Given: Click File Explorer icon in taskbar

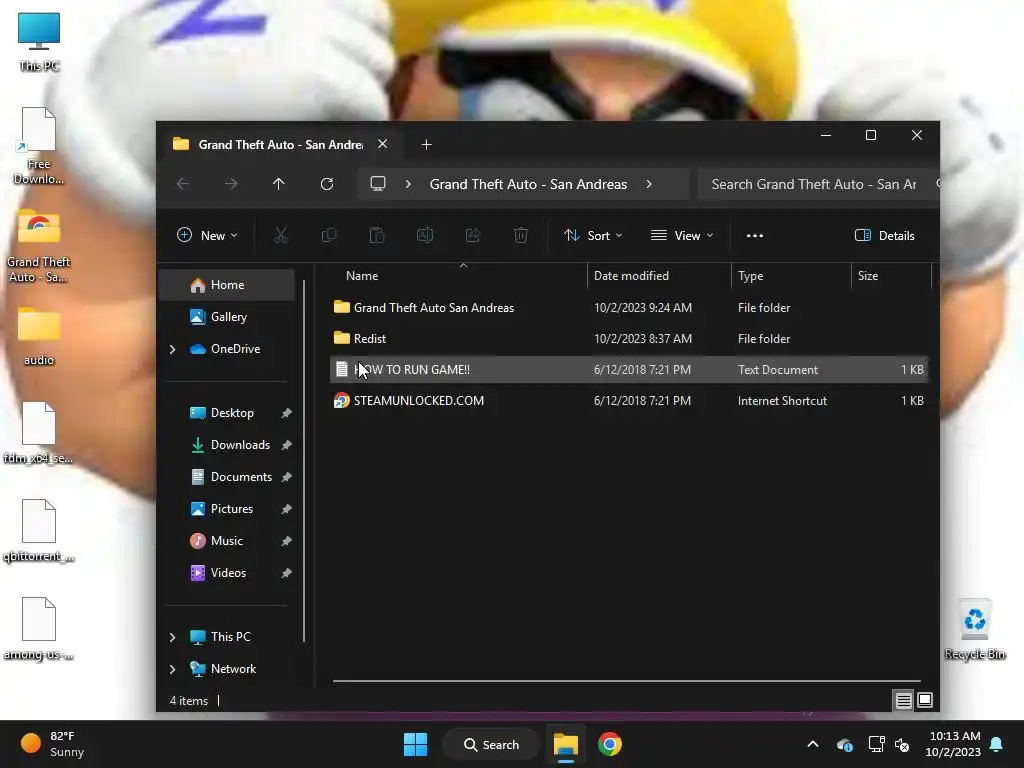Looking at the screenshot, I should 566,744.
